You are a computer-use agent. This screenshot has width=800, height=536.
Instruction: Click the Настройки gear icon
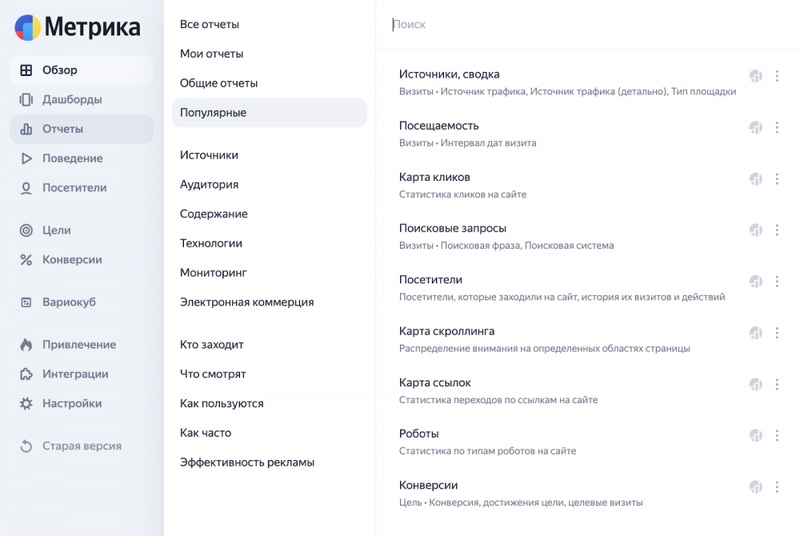[x=26, y=404]
